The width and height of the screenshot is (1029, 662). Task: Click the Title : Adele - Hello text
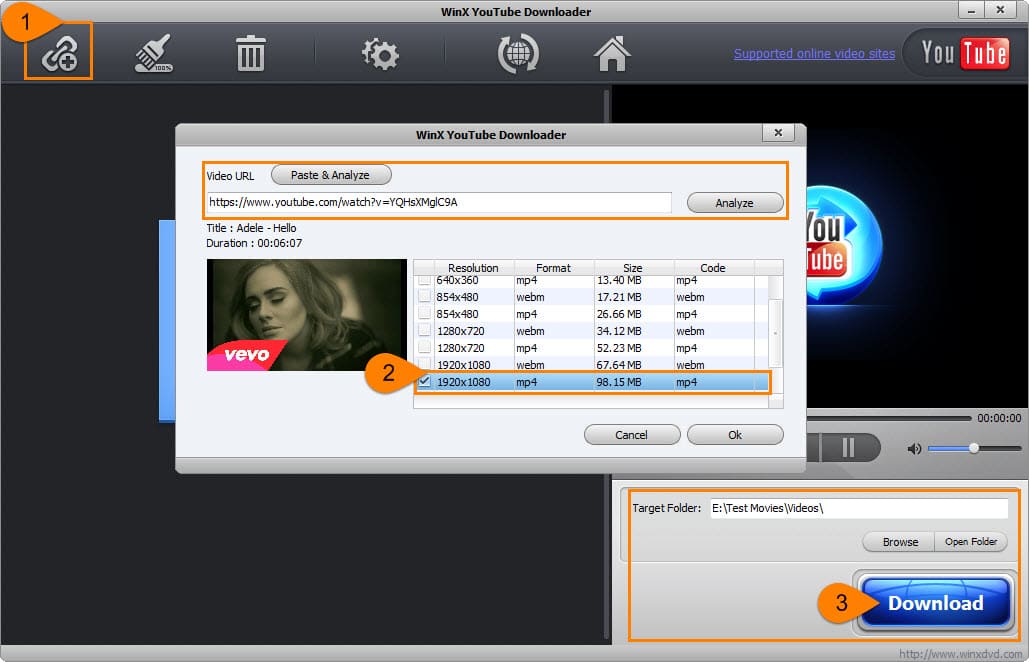coord(251,228)
